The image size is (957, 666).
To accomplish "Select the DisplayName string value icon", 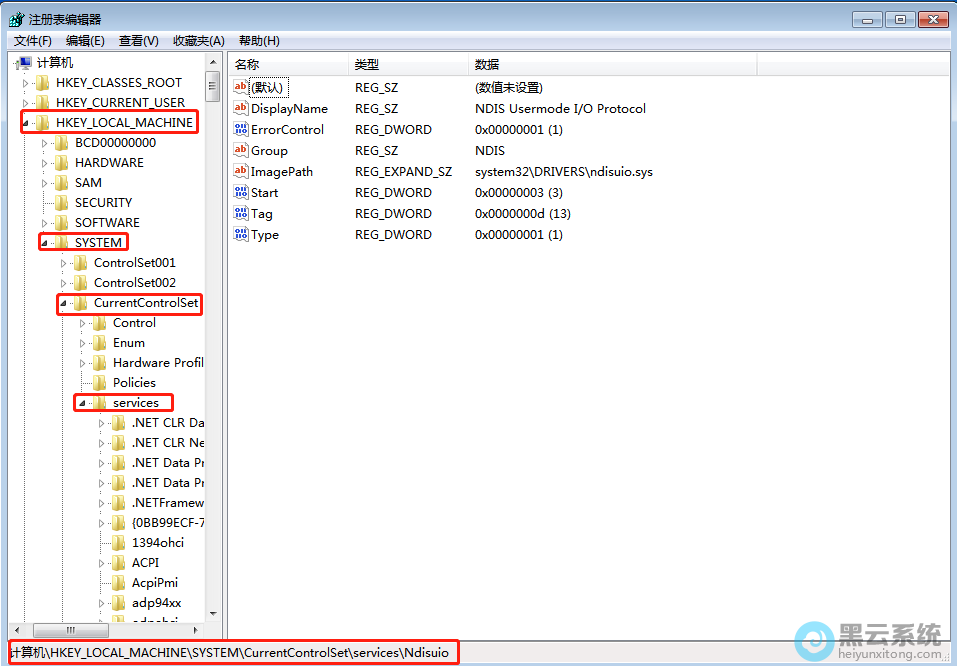I will coord(240,109).
